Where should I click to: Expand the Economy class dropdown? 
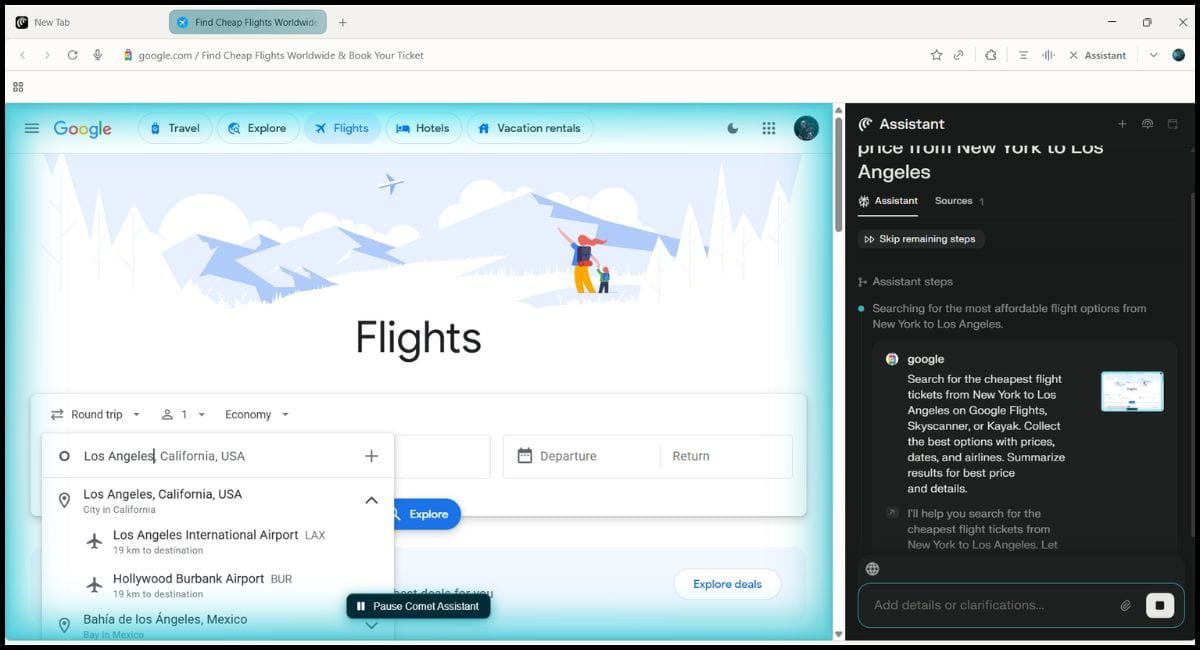tap(257, 414)
